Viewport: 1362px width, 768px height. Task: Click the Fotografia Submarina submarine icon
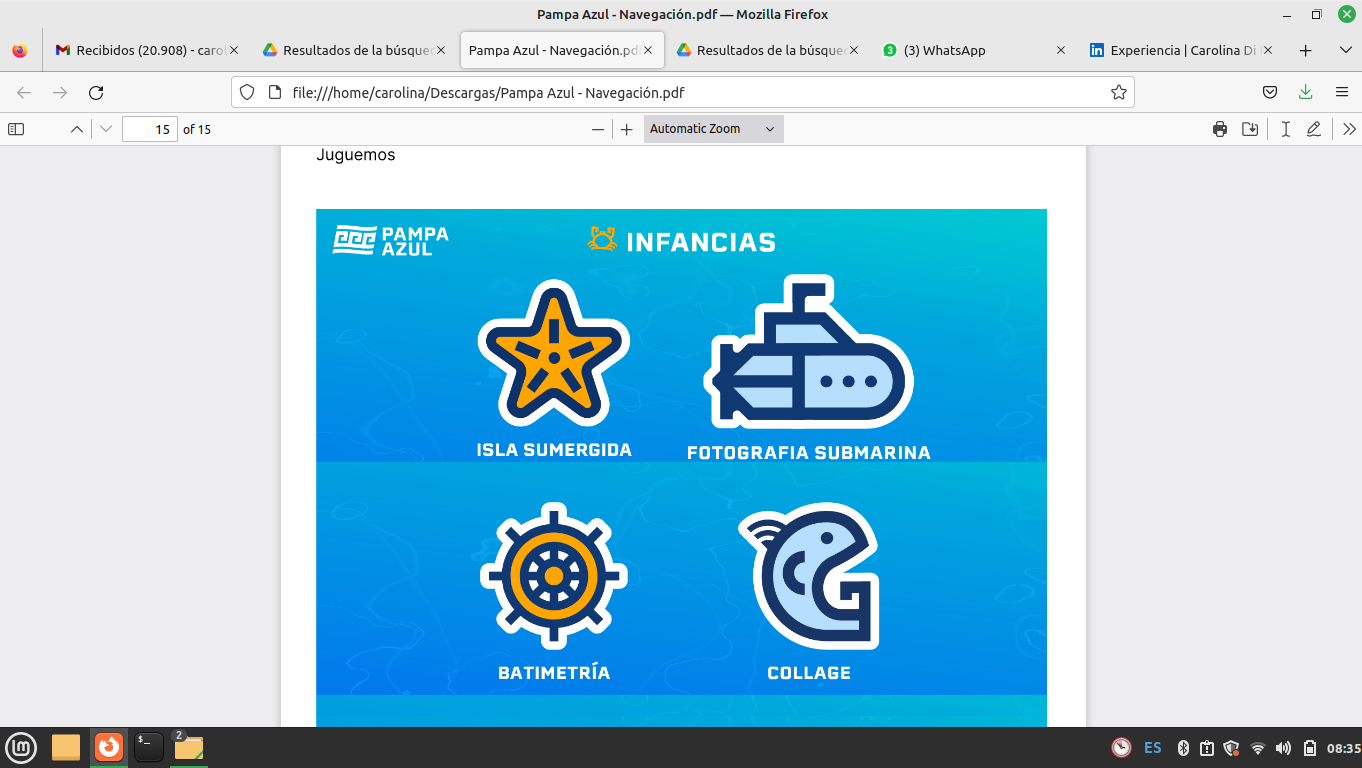point(809,352)
